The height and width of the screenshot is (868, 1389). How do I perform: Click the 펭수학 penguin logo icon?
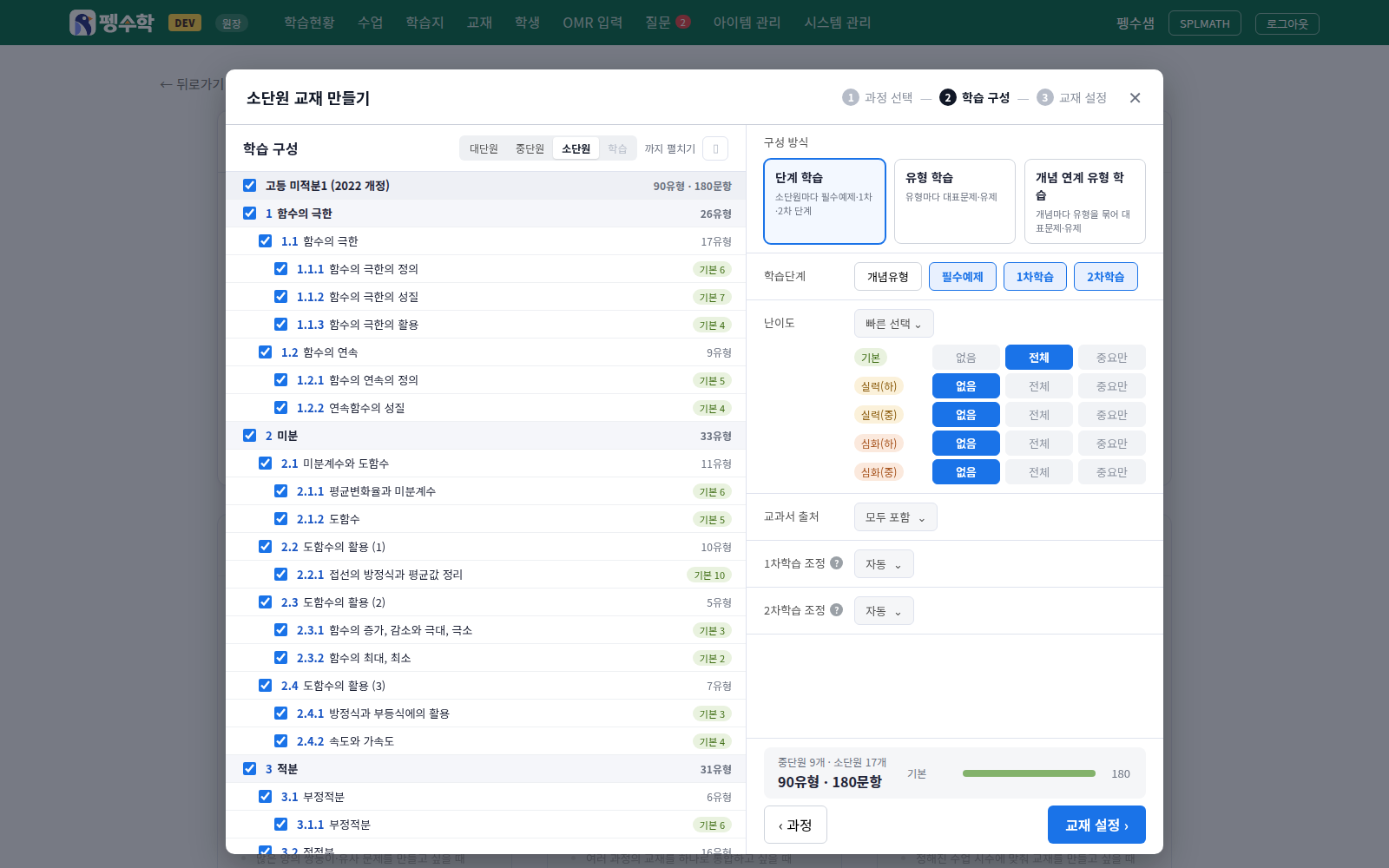pyautogui.click(x=82, y=23)
